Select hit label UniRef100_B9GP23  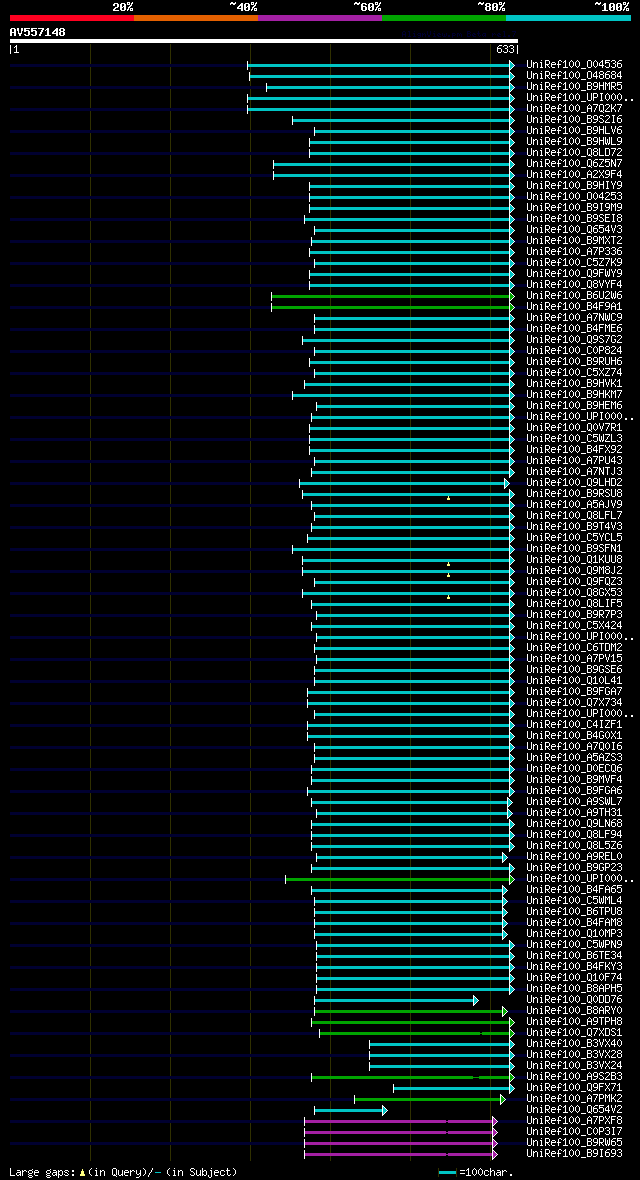click(574, 868)
